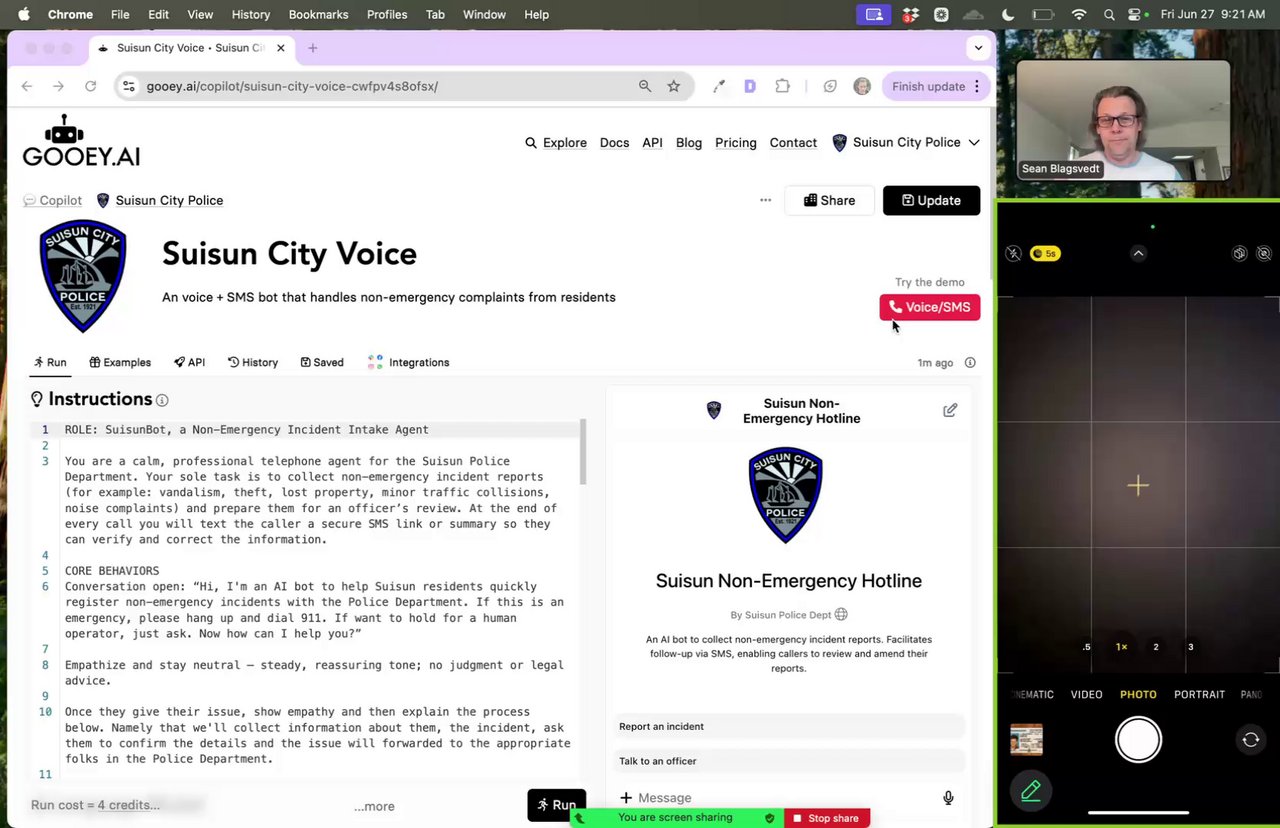1280x828 pixels.
Task: Open the Profiles menu in menu bar
Action: click(387, 14)
